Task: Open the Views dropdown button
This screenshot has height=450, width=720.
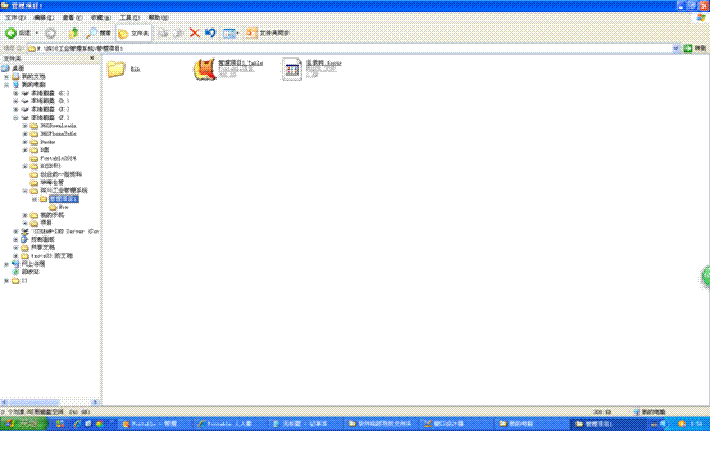Action: (231, 33)
